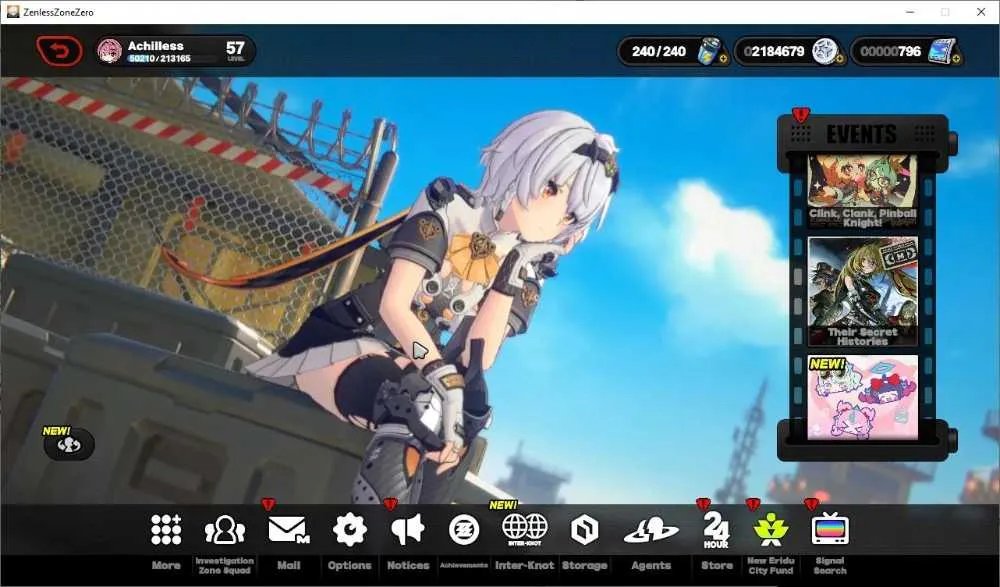This screenshot has height=587, width=1000.
Task: Open the EVENTS panel header
Action: 862,134
